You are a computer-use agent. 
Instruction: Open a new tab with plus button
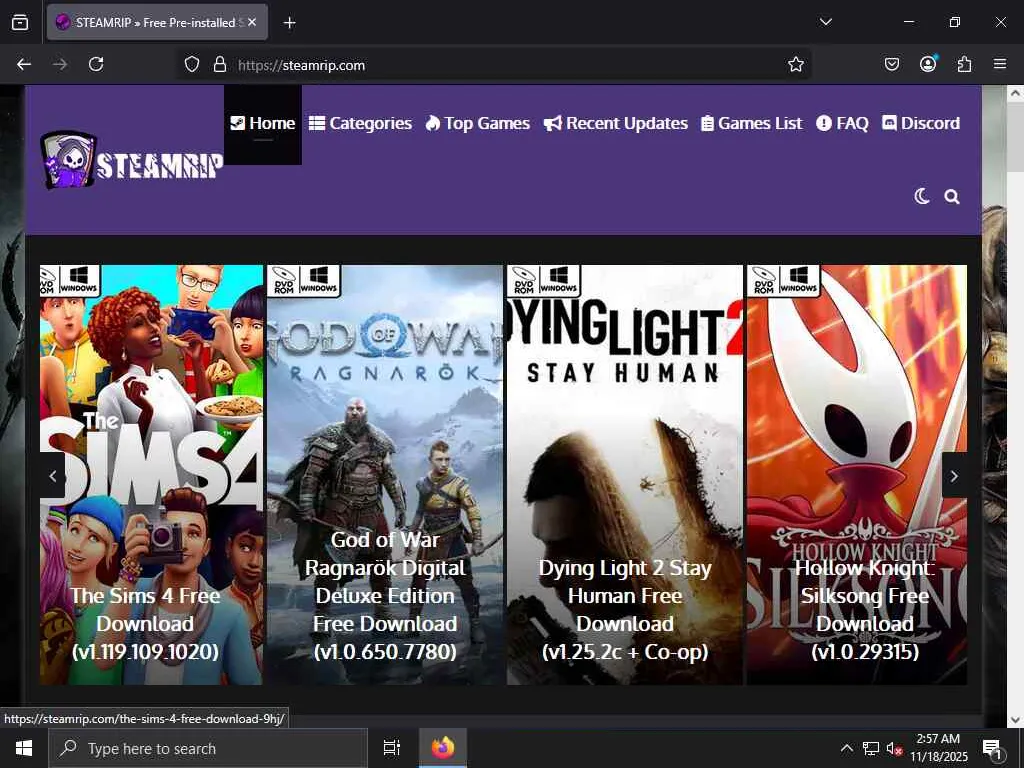click(x=289, y=23)
